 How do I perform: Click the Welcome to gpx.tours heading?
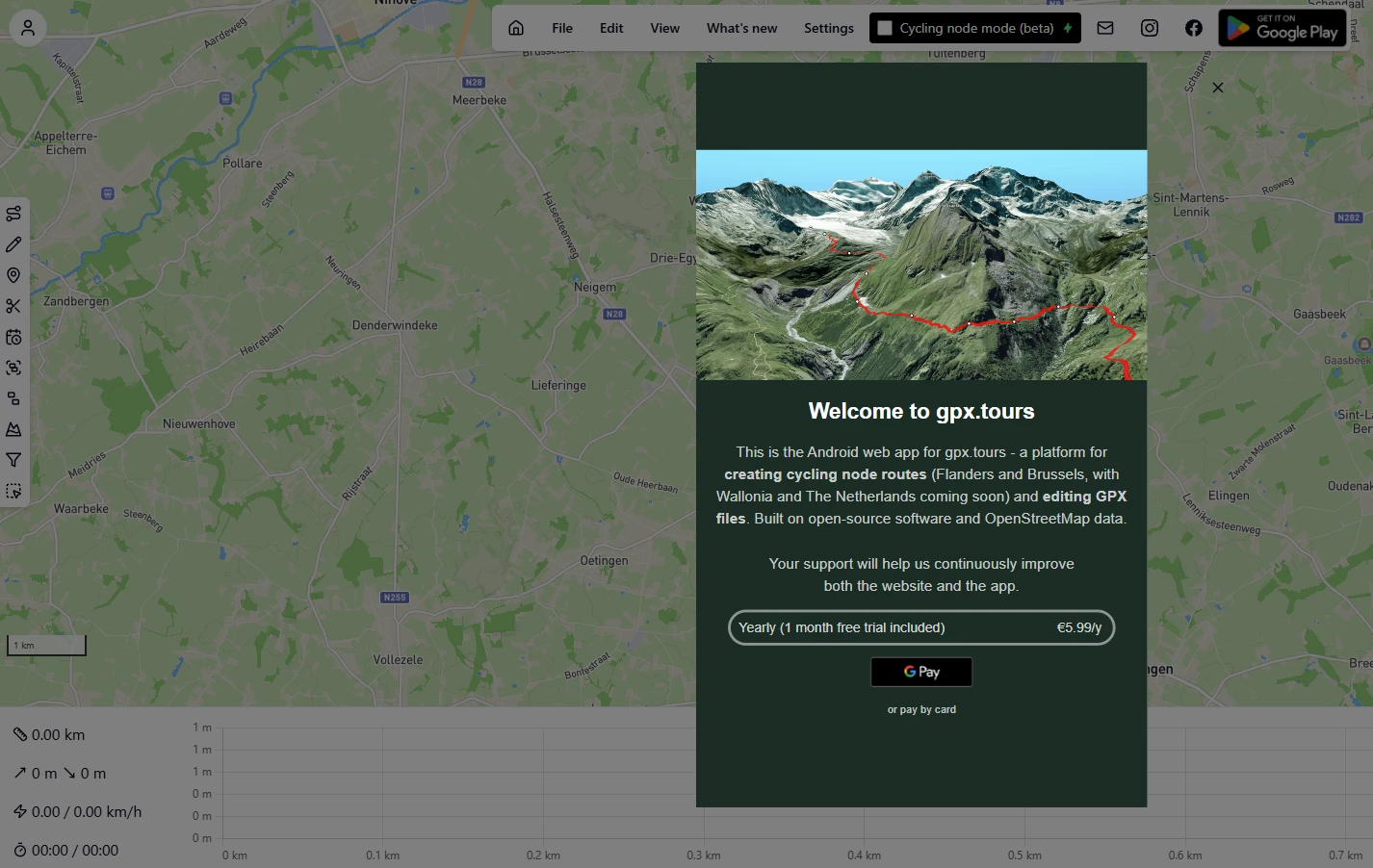point(921,411)
